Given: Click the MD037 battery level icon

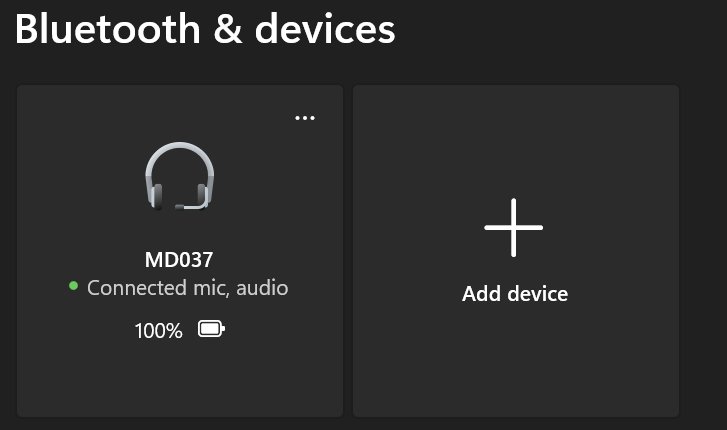Looking at the screenshot, I should click(x=211, y=329).
